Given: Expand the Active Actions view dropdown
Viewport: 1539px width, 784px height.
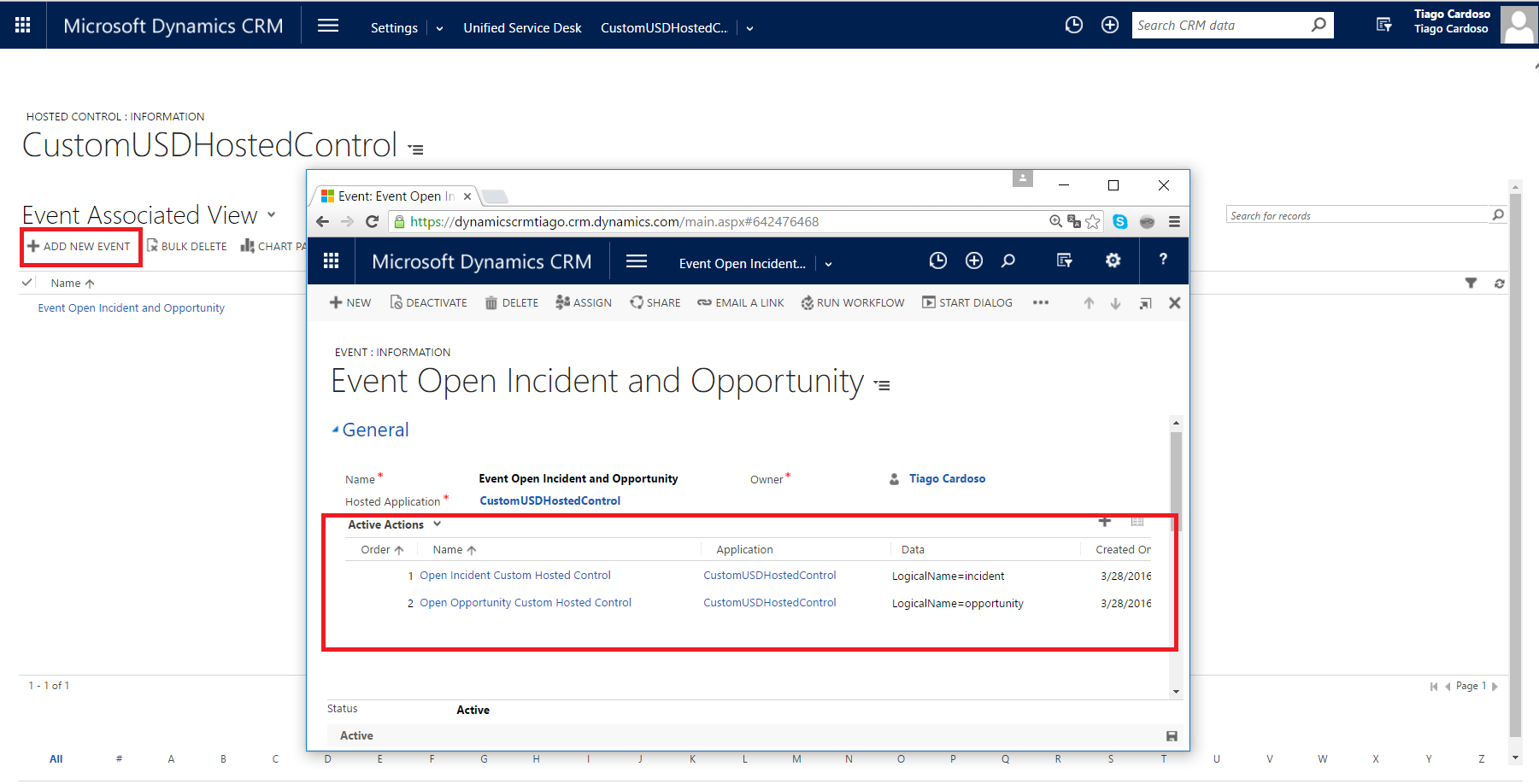Looking at the screenshot, I should click(437, 524).
